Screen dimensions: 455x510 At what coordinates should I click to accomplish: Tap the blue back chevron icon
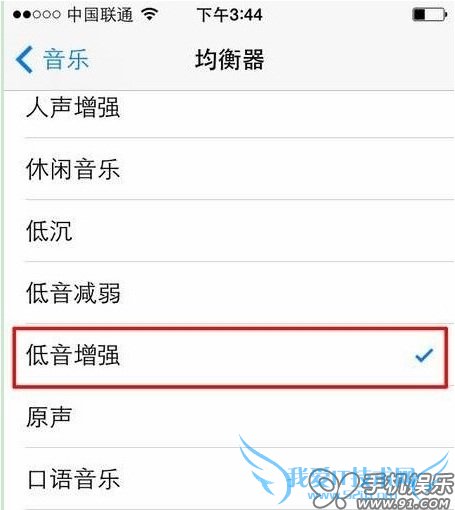[24, 59]
